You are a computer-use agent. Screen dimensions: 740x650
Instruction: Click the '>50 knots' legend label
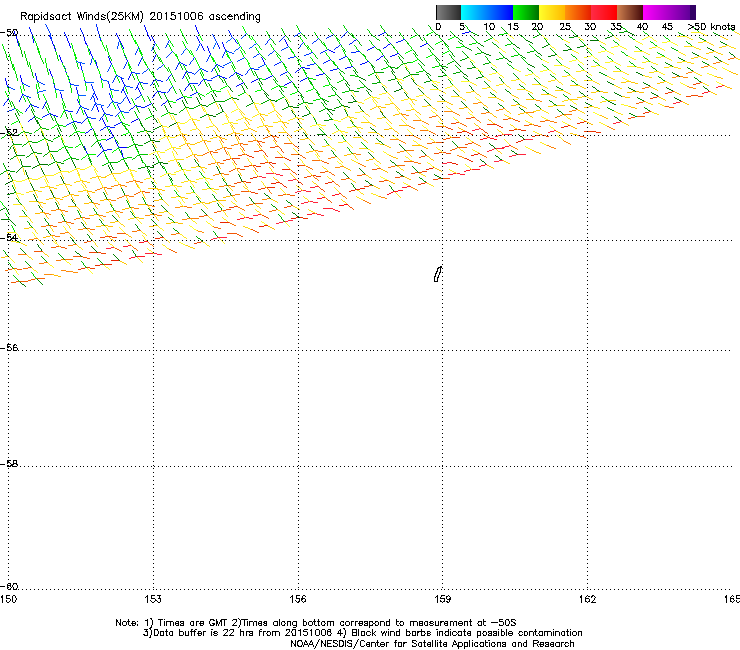coord(711,26)
